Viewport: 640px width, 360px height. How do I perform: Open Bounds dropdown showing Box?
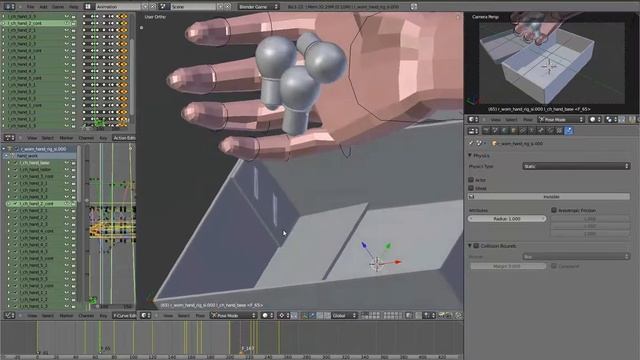coord(576,257)
